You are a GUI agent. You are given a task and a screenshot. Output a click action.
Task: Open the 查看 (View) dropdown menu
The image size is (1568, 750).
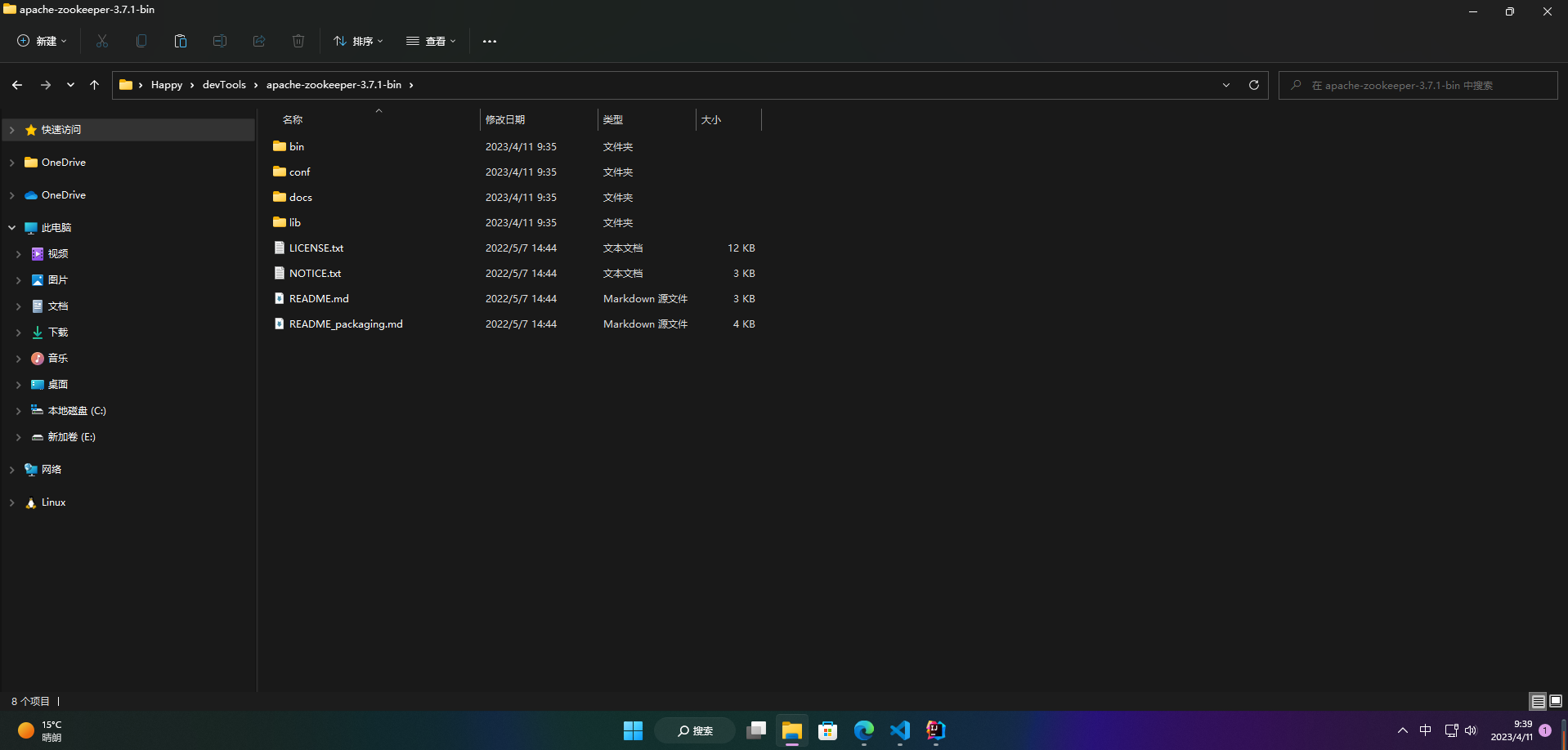431,41
